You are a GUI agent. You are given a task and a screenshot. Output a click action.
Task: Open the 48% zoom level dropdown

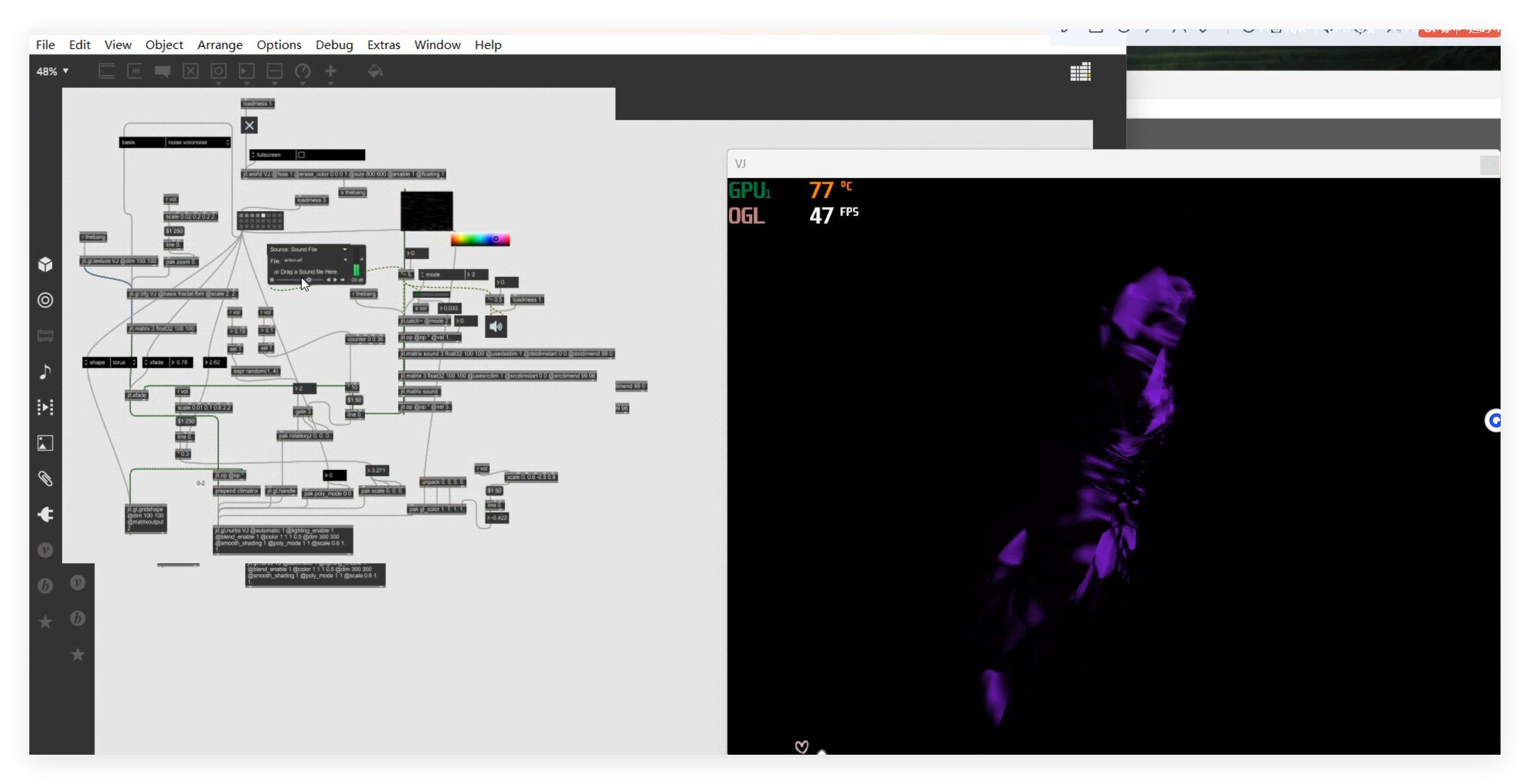52,71
